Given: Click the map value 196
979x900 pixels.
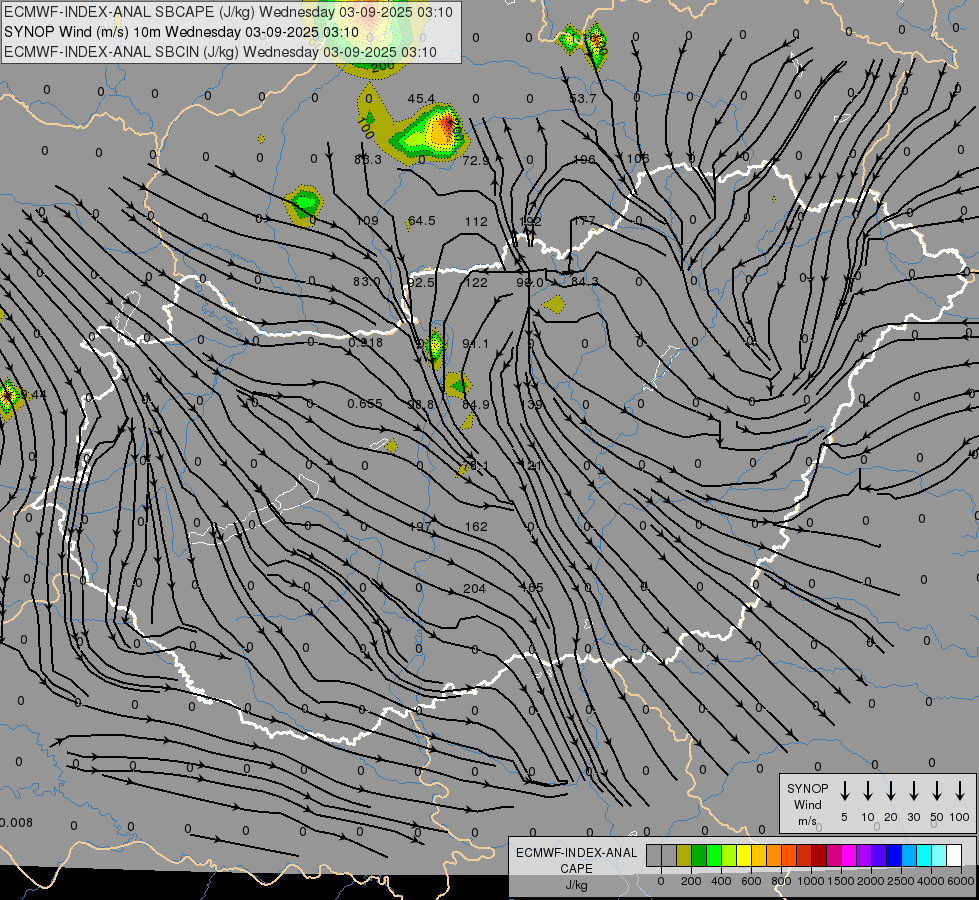Looking at the screenshot, I should (x=584, y=160).
